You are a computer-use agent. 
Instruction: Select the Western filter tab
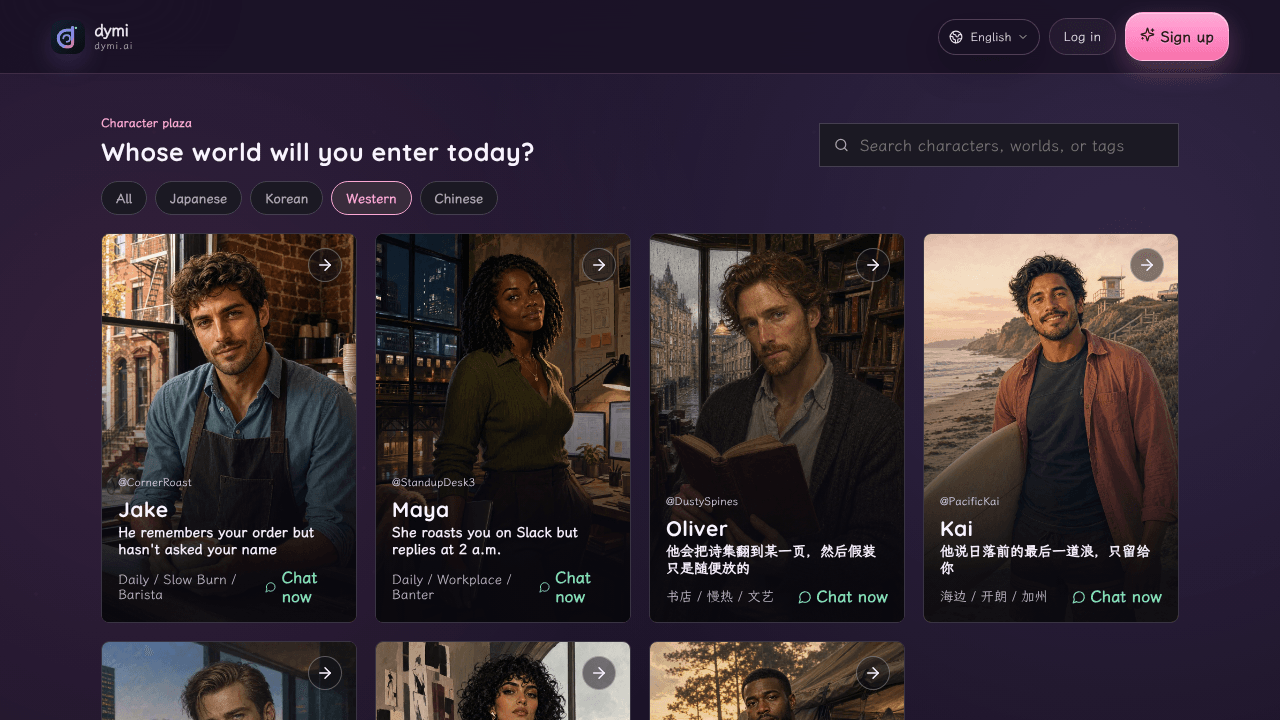371,198
